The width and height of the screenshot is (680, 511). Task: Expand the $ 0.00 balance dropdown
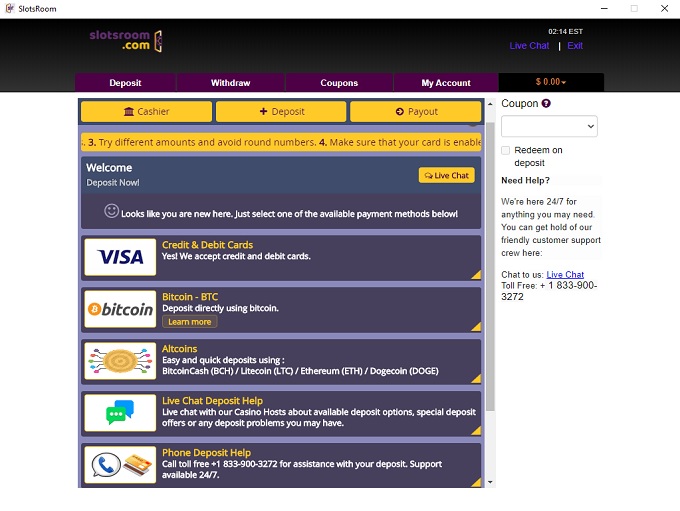click(551, 82)
